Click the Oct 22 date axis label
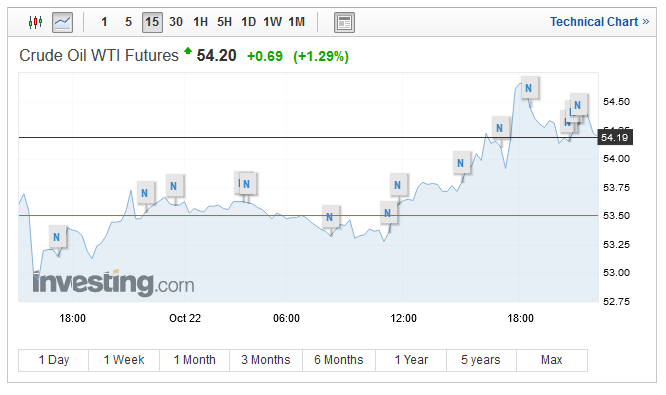This screenshot has height=395, width=666. click(185, 318)
